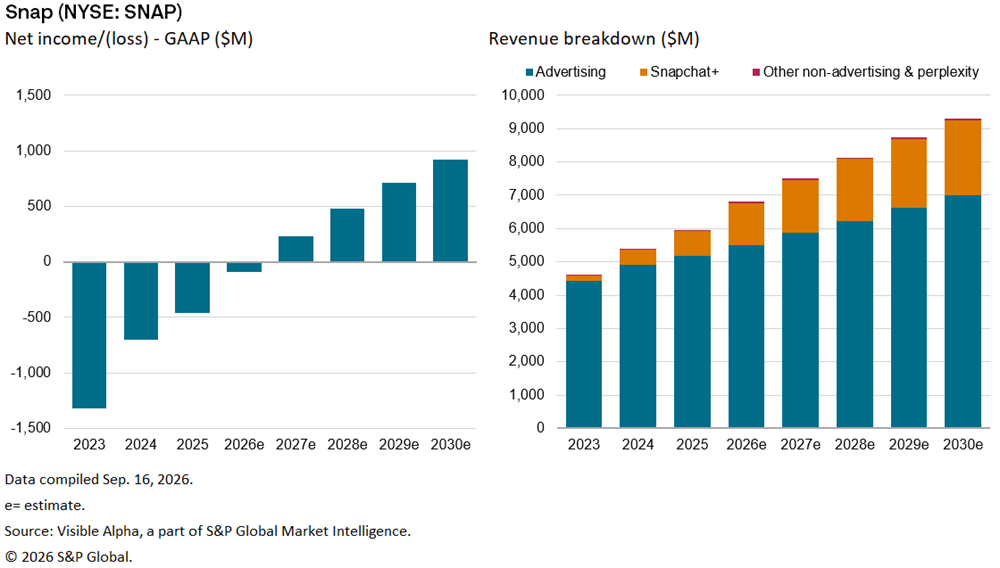Click '2030e' under the net income chart
The width and height of the screenshot is (1000, 568).
[451, 444]
